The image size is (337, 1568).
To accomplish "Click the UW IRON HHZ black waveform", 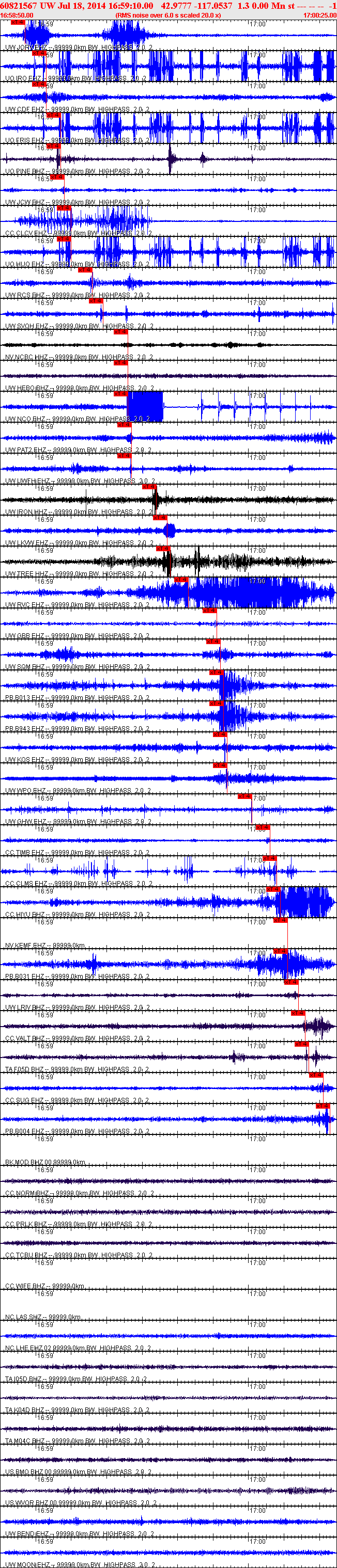I will point(168,500).
